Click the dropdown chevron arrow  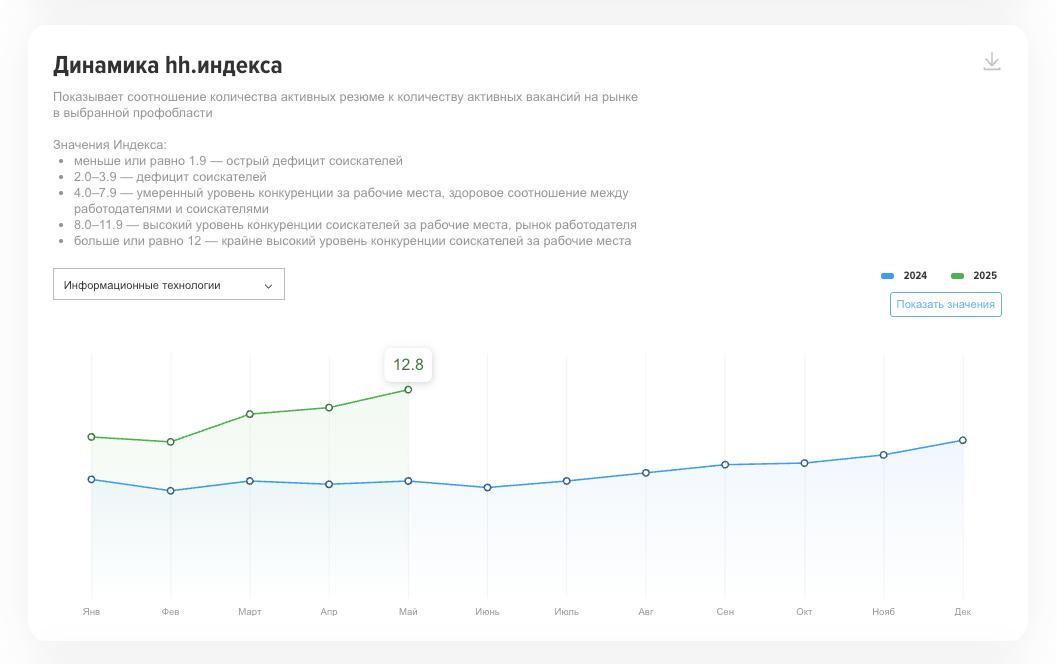[268, 286]
